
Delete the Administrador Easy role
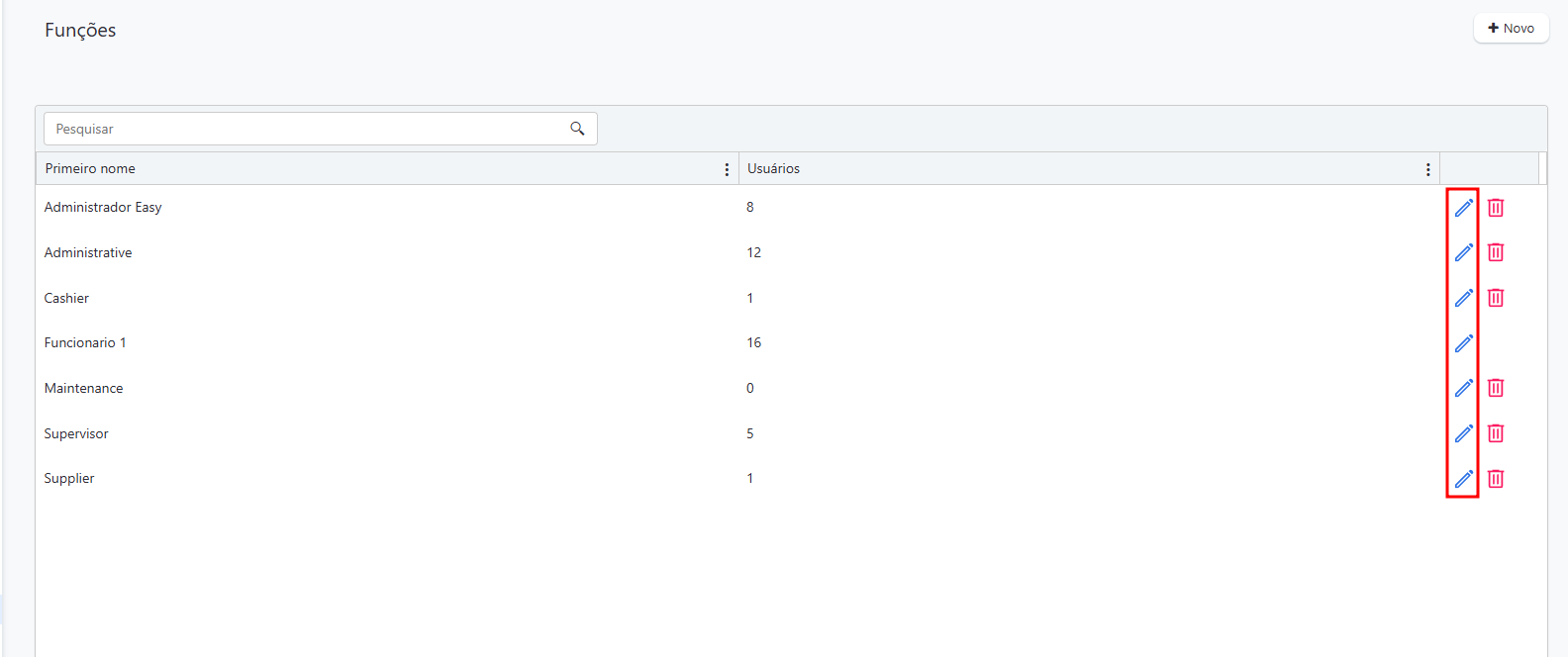pos(1496,208)
